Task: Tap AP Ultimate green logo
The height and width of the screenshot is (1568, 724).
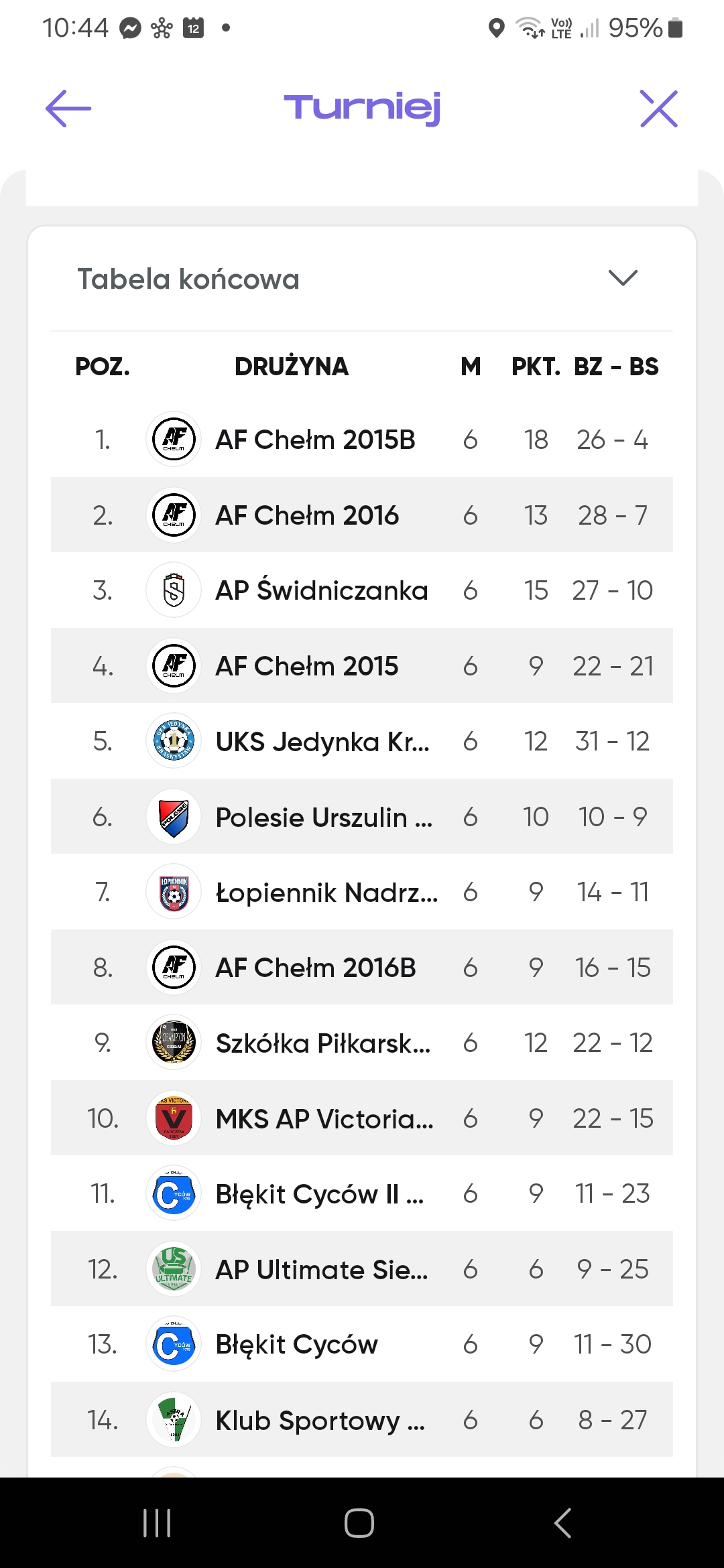Action: point(174,1268)
